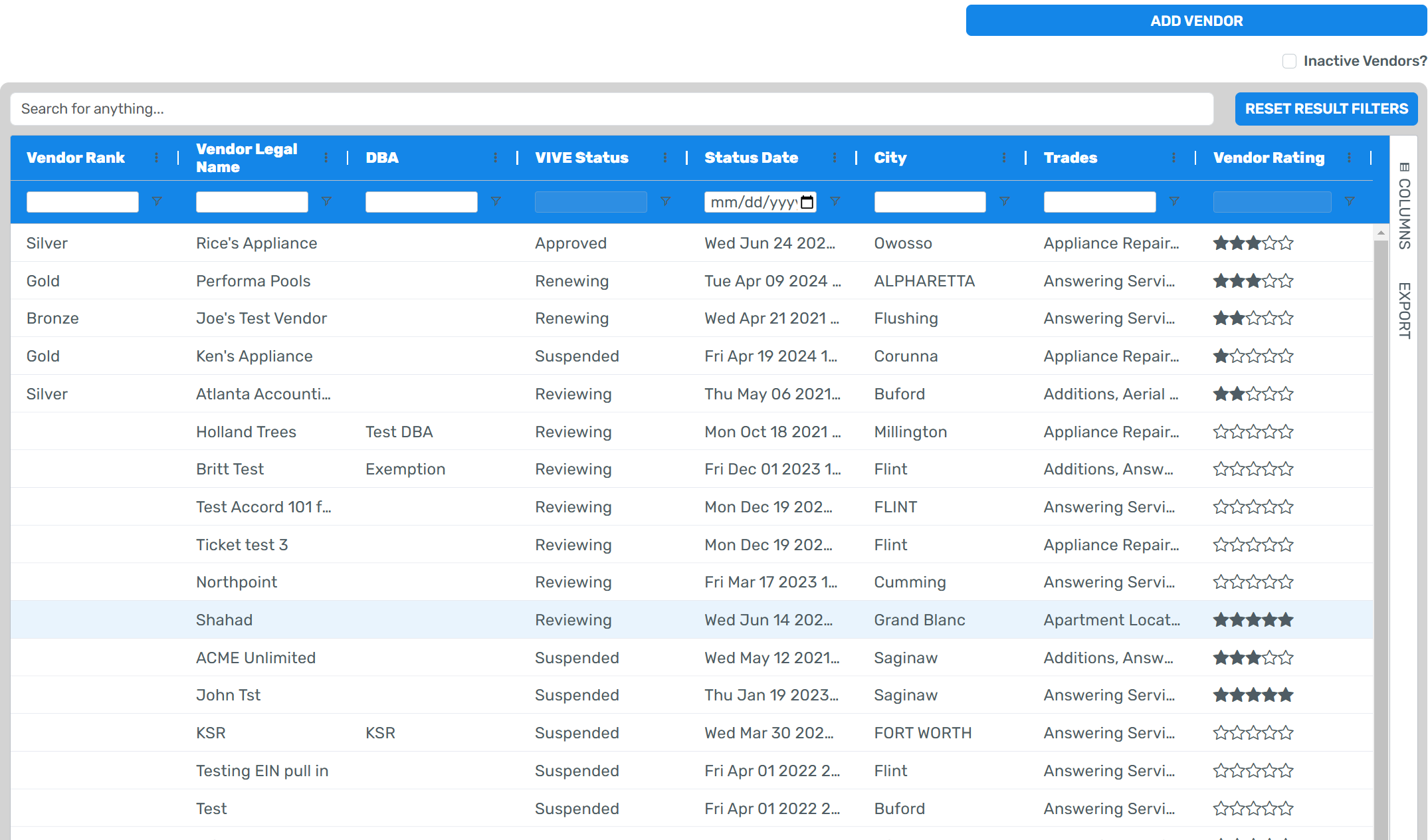This screenshot has width=1428, height=840.
Task: Click ACME Unlimited star rating
Action: (1253, 658)
